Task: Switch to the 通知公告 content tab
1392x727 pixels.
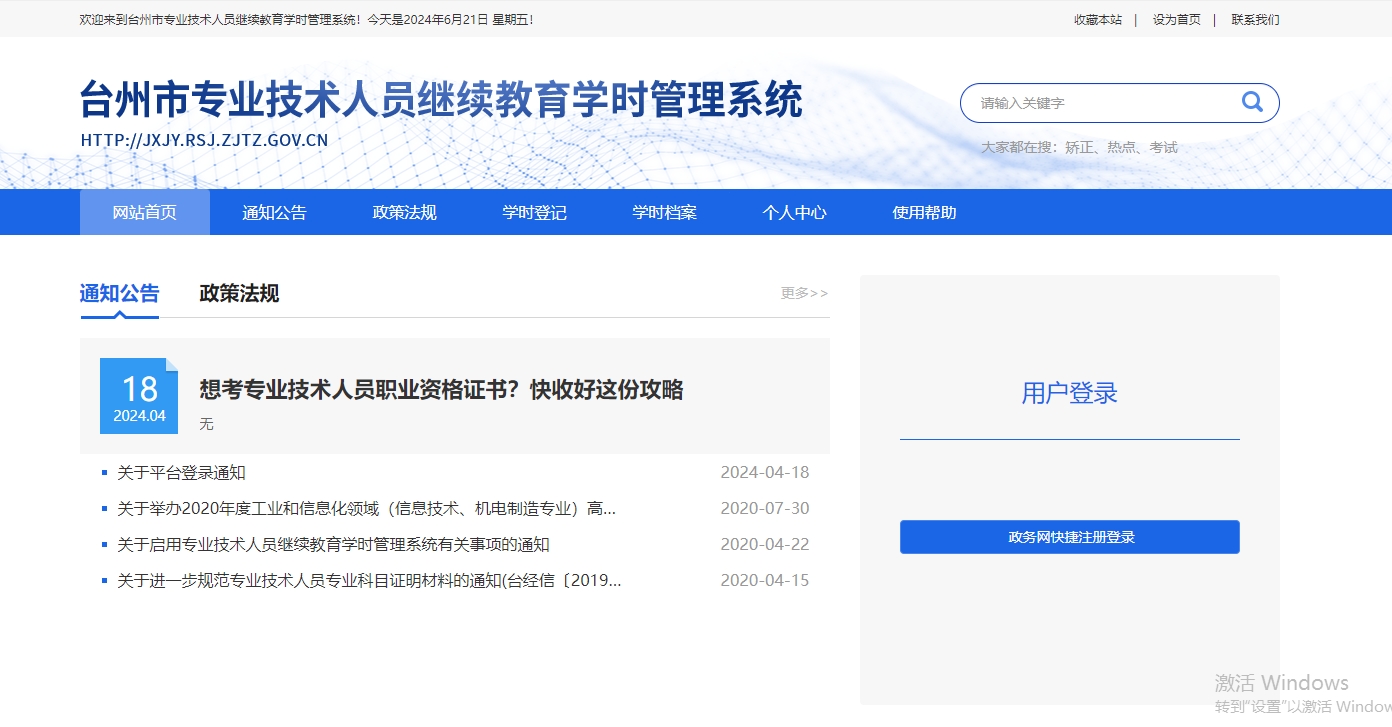Action: pyautogui.click(x=119, y=293)
